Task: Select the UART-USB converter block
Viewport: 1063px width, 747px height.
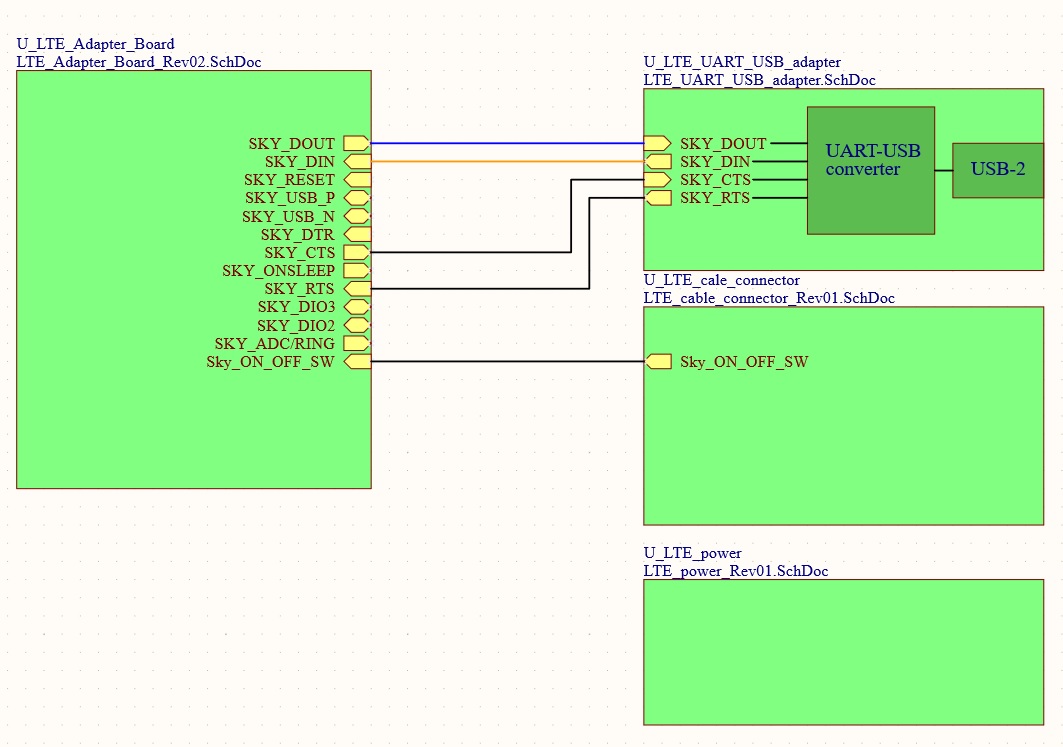Action: click(x=871, y=170)
